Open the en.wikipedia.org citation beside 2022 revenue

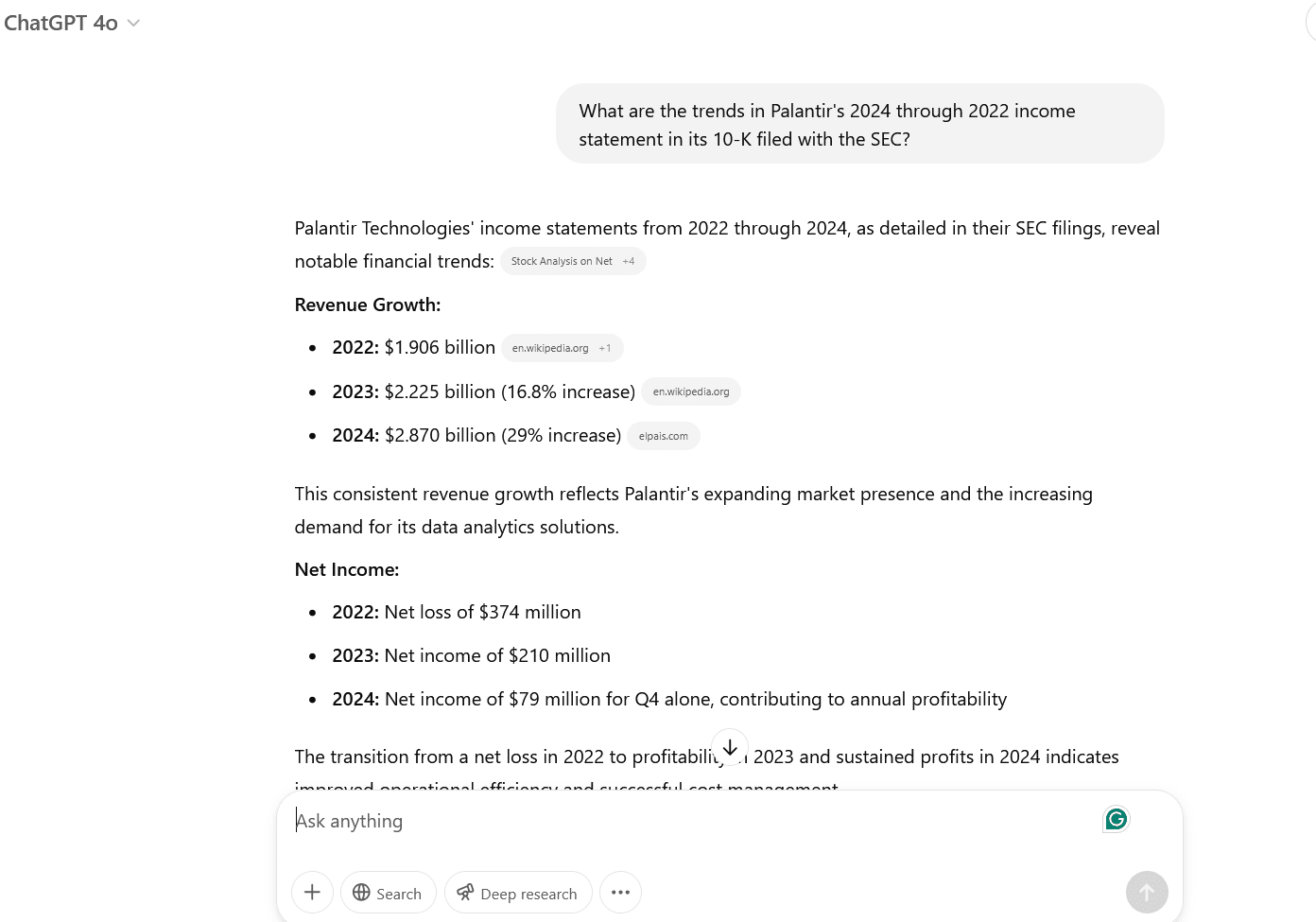550,348
